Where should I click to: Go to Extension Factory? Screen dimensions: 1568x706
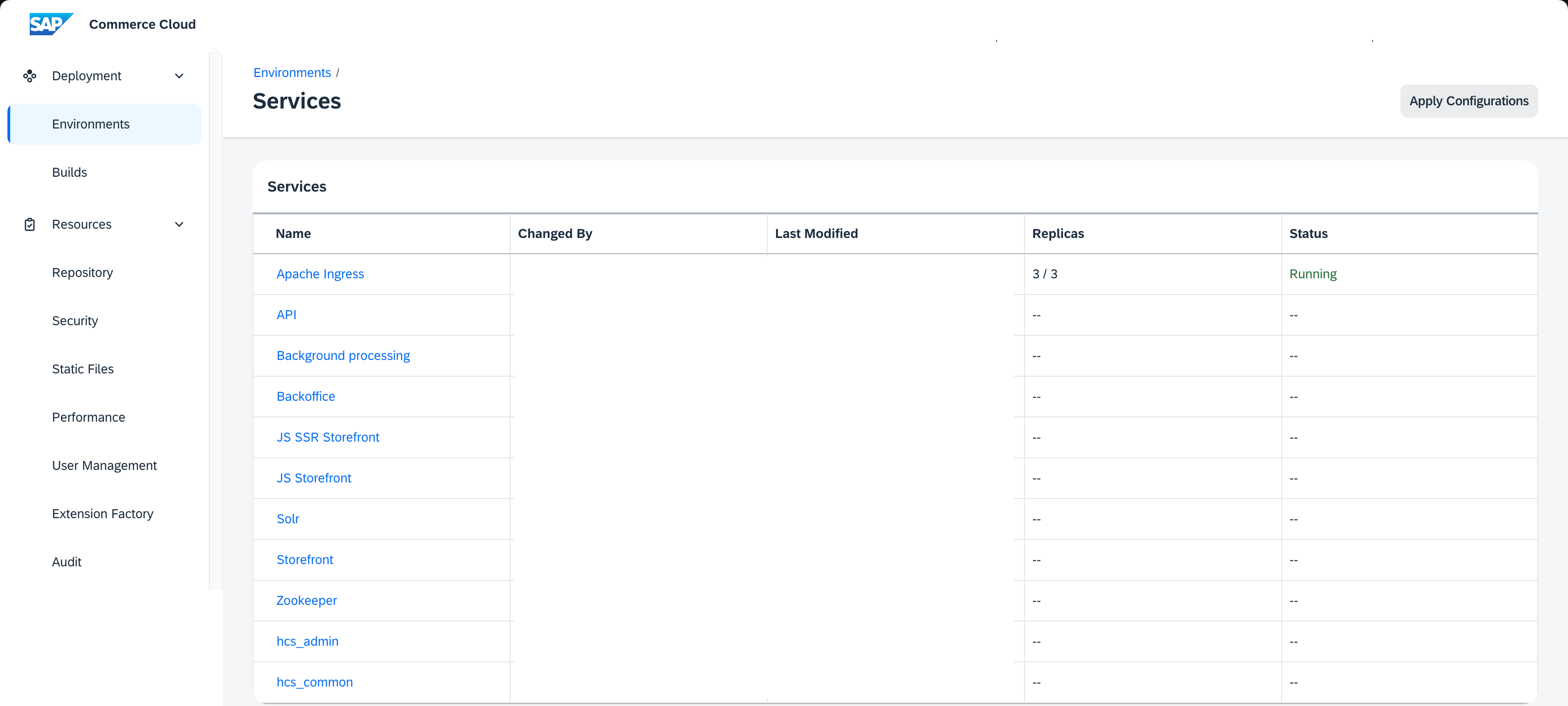pos(102,514)
